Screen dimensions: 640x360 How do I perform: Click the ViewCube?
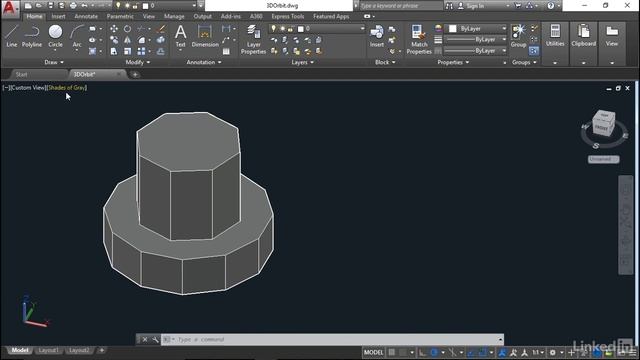604,123
